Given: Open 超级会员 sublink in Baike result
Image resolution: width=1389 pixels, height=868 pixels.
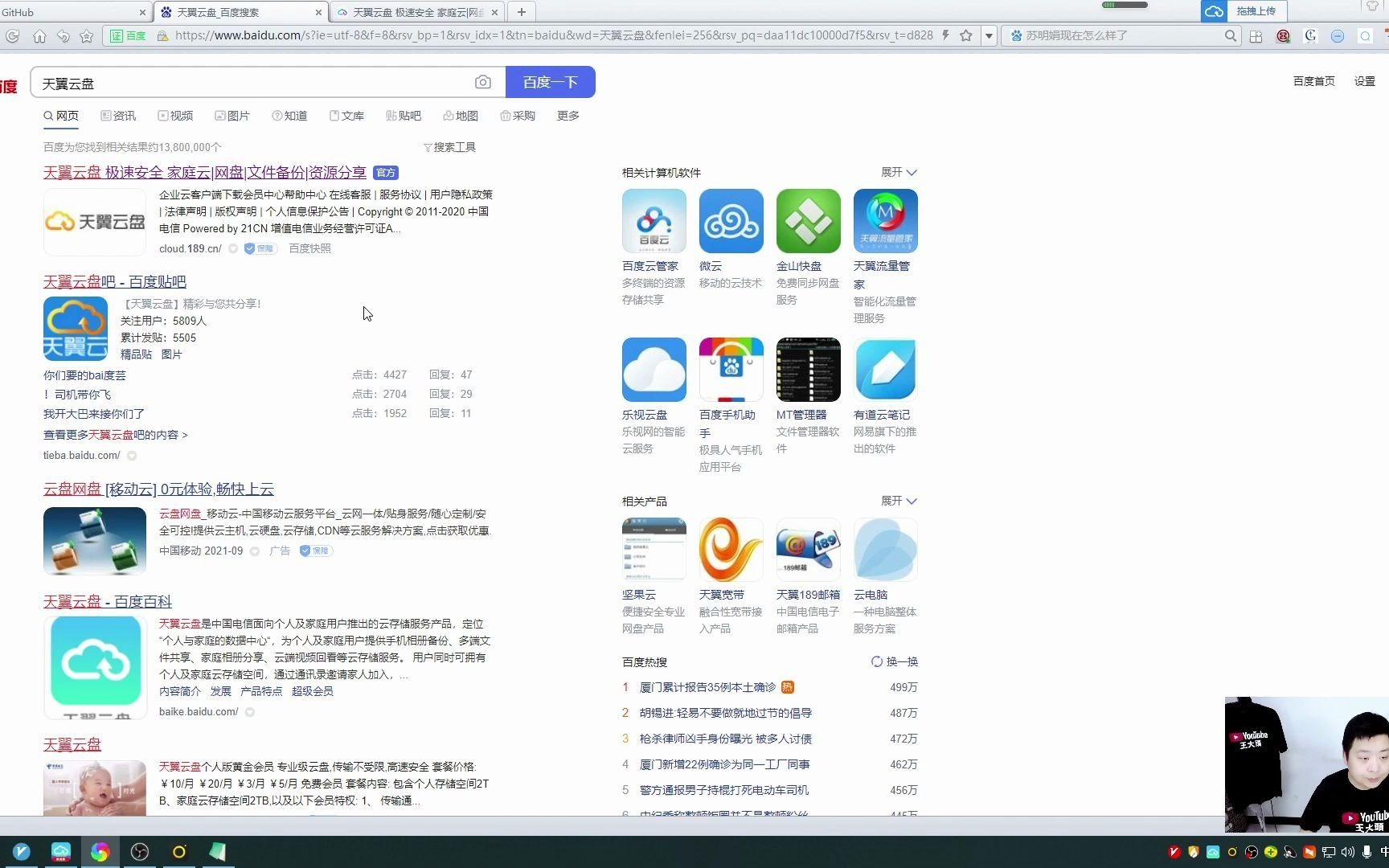Looking at the screenshot, I should [x=312, y=691].
